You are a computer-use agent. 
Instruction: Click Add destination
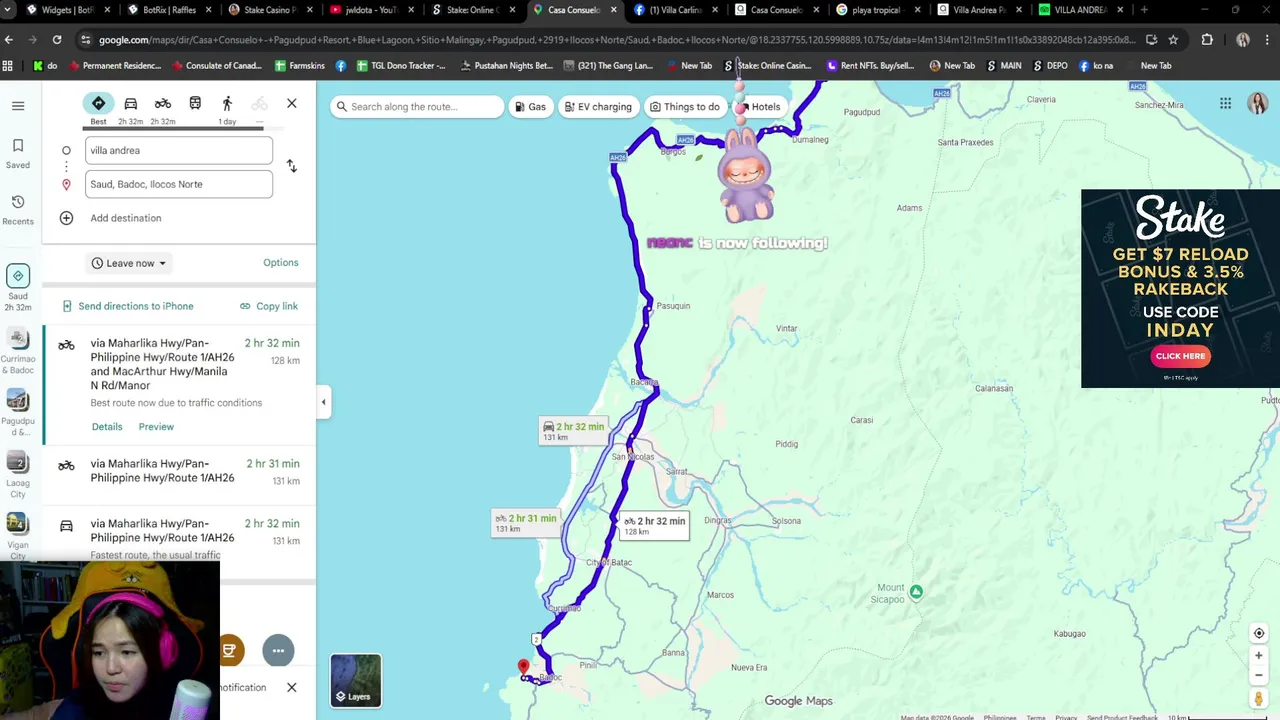[126, 218]
